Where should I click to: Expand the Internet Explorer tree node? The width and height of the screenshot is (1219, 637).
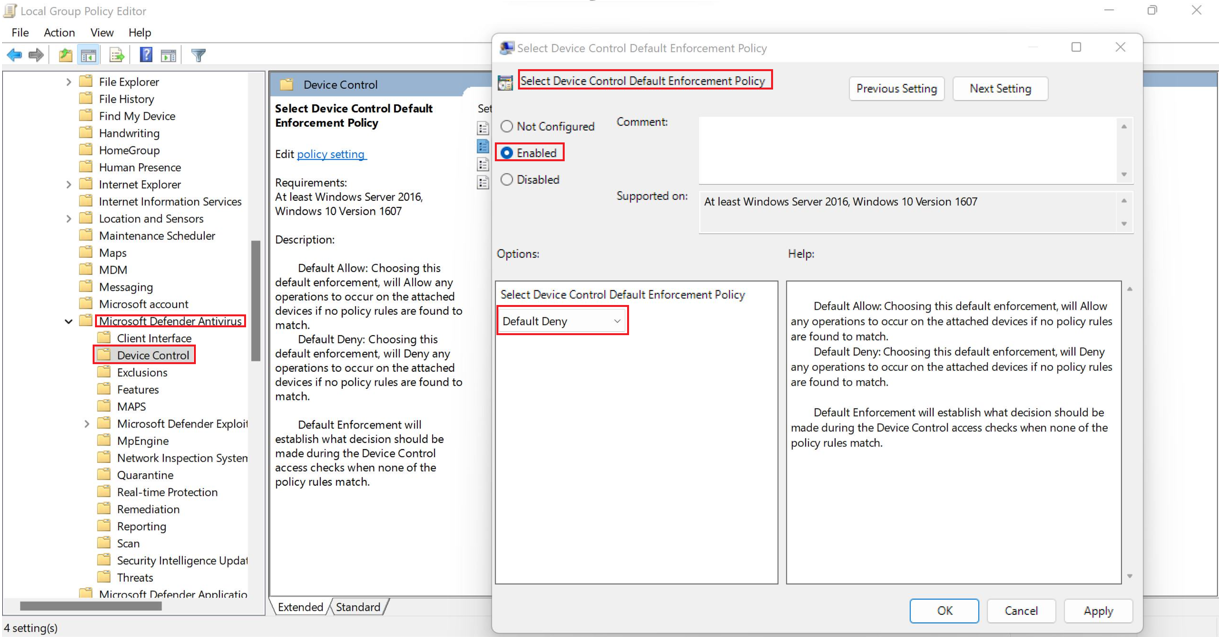click(69, 185)
